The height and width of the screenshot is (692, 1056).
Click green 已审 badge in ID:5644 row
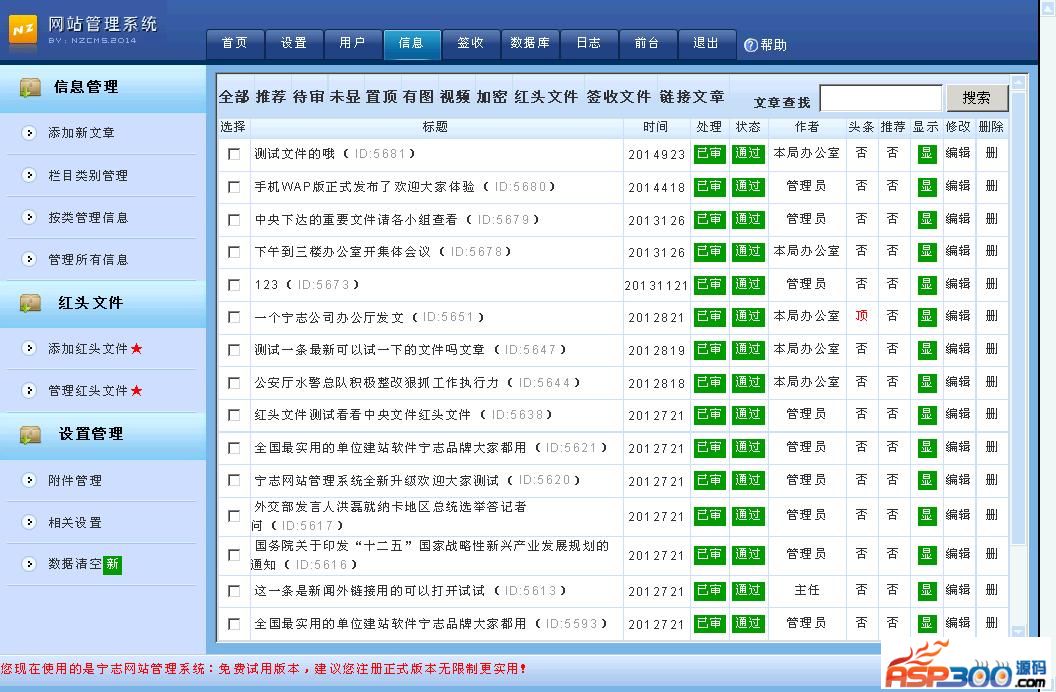(709, 382)
